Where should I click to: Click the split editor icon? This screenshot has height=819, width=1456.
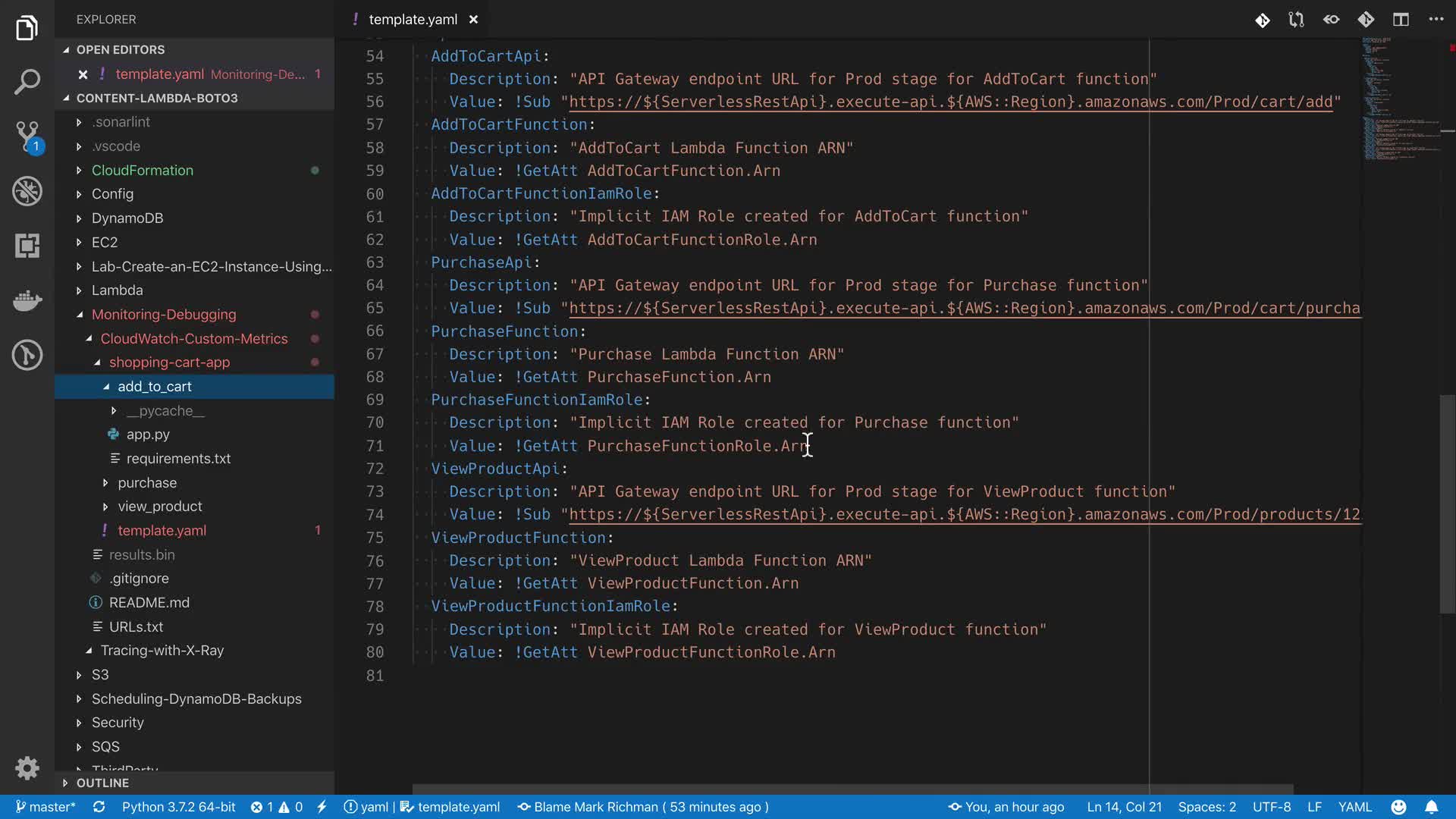1401,20
